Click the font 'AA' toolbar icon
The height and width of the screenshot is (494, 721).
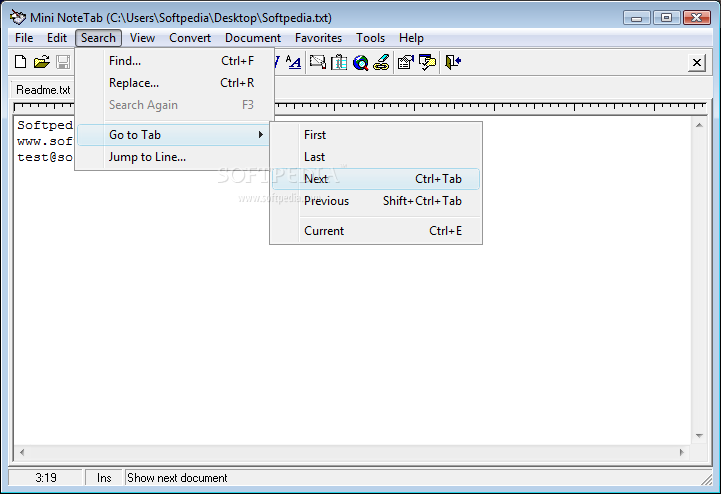pos(293,62)
